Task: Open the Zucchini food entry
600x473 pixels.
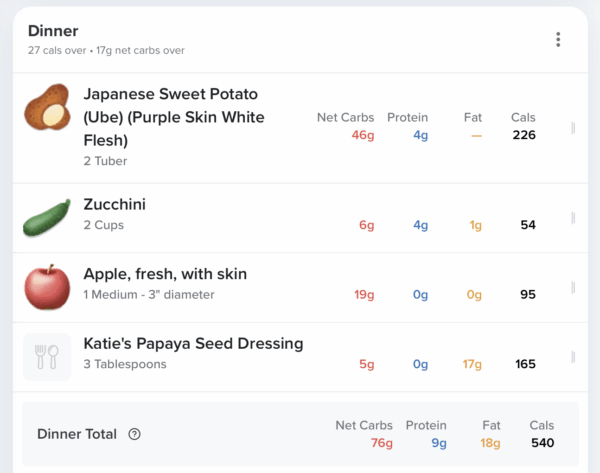Action: [x=114, y=204]
